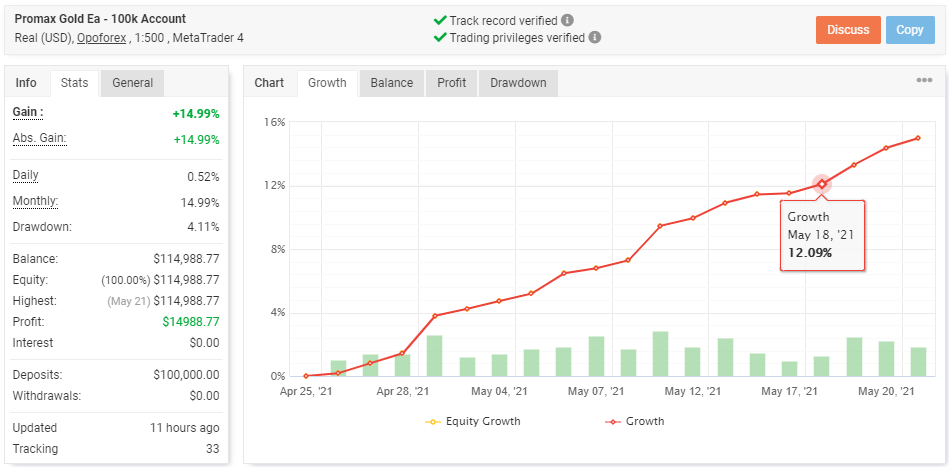Click info icon beside Trading privileges verified
This screenshot has width=949, height=467.
(x=595, y=38)
